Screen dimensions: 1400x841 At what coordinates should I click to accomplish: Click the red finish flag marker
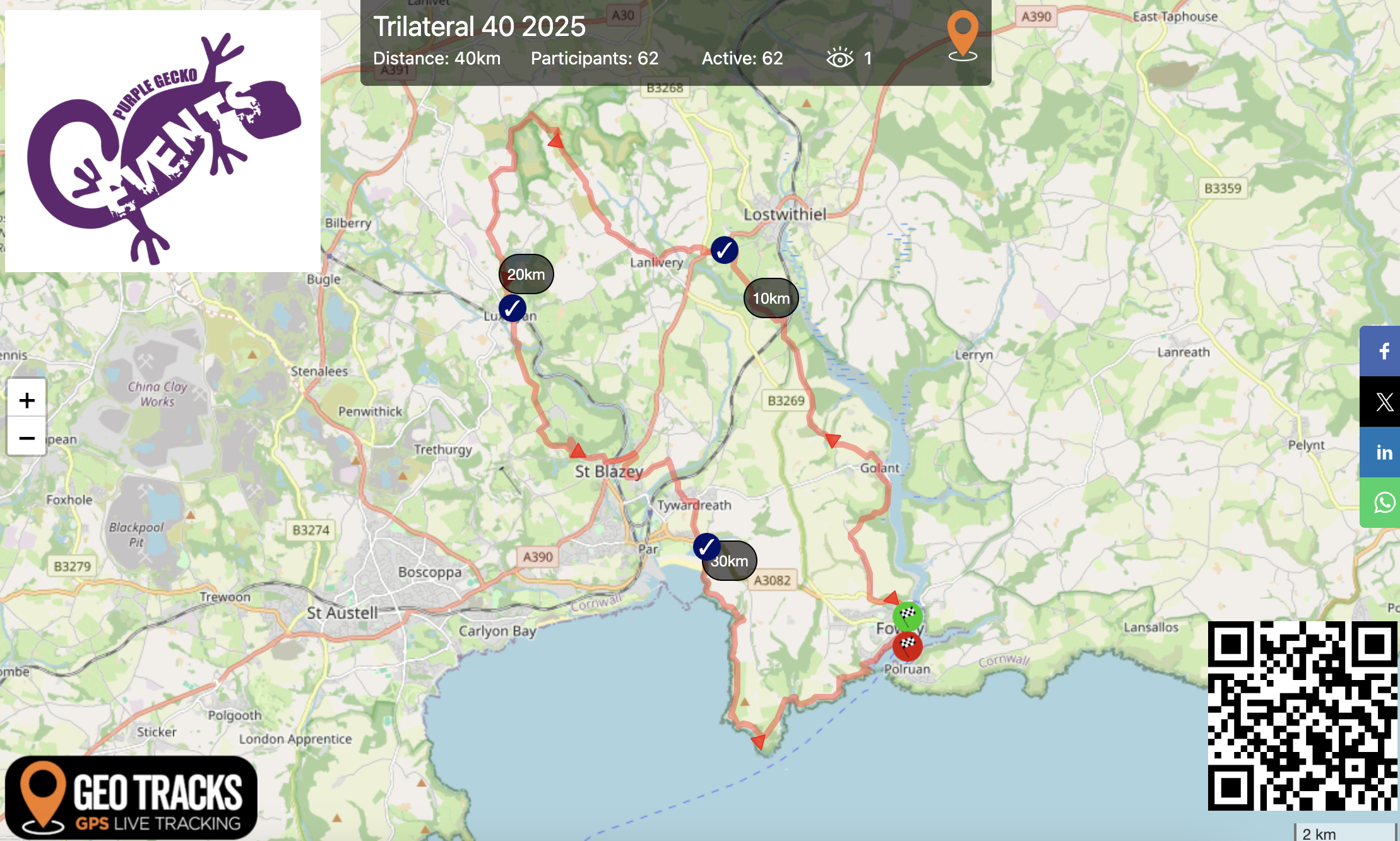(x=908, y=646)
